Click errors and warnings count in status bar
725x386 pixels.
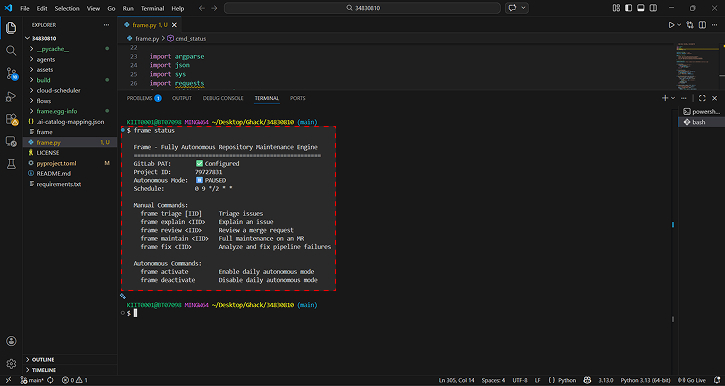[74, 380]
